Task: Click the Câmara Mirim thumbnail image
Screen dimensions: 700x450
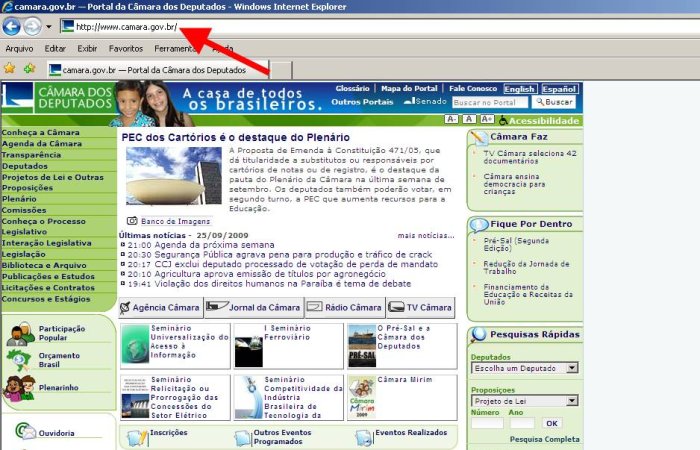Action: 362,397
